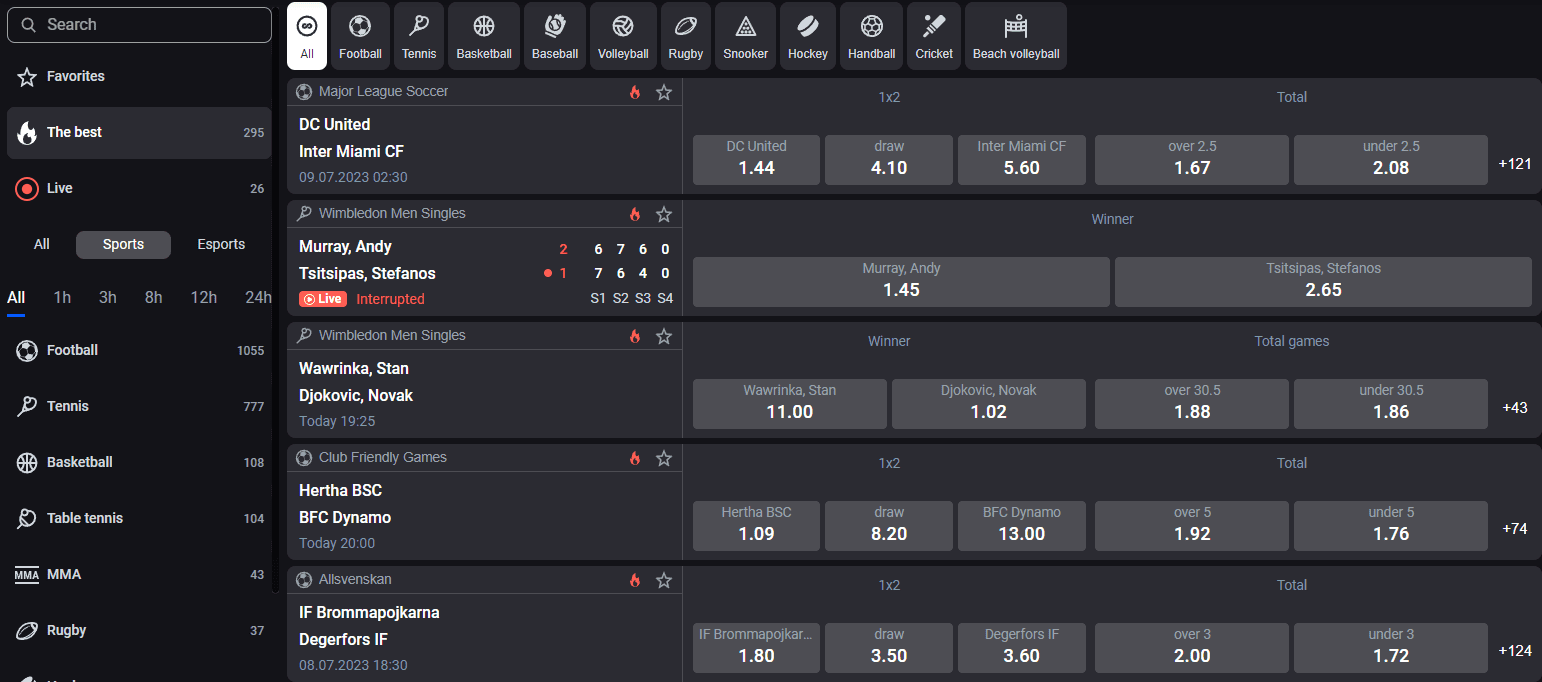Click the MMA icon in the sidebar
The image size is (1542, 682).
click(26, 574)
